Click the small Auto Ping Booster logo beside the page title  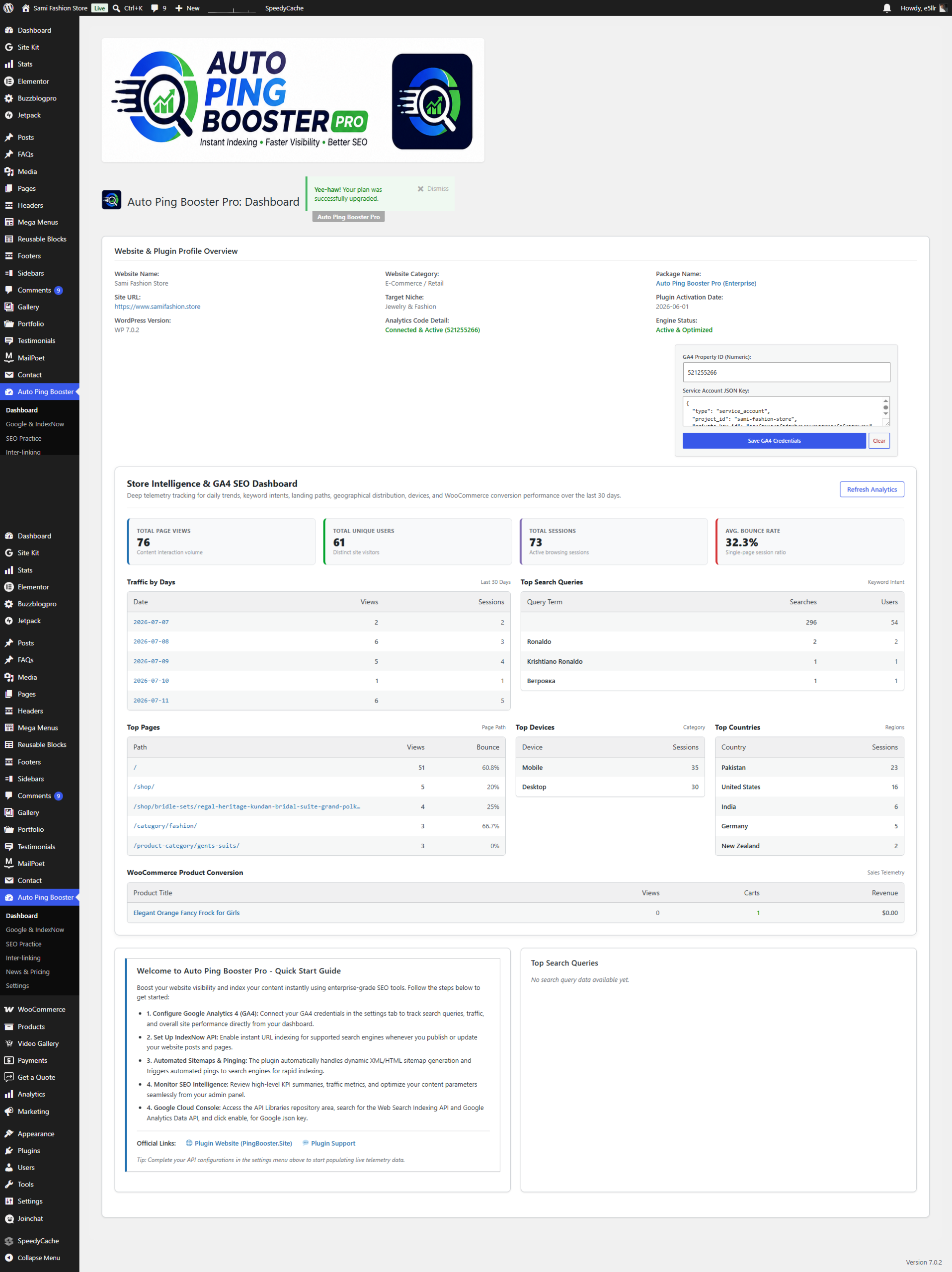click(111, 200)
